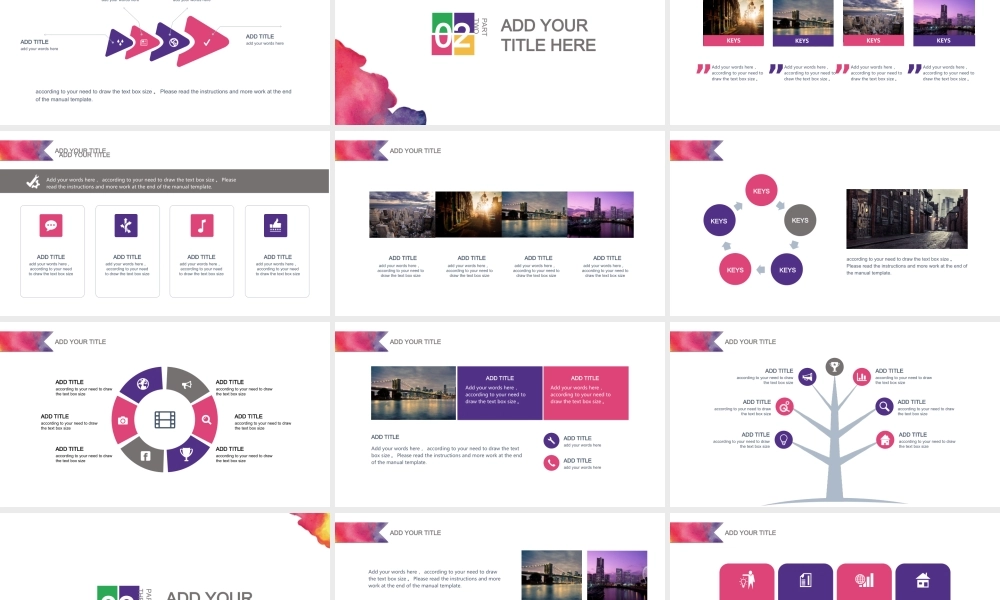Viewport: 1000px width, 600px height.
Task: Click the purple house tile at the bottom
Action: tap(922, 581)
